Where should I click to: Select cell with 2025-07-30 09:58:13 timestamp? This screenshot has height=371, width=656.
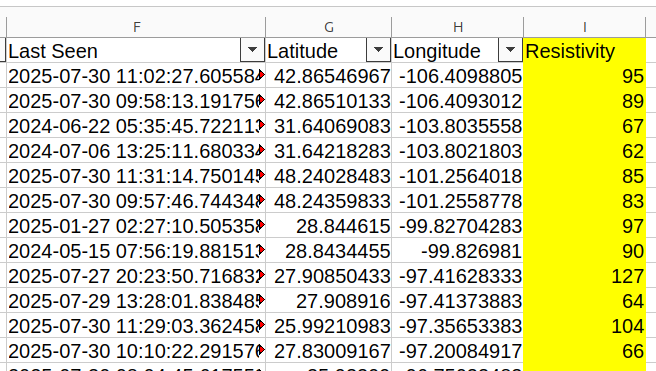136,101
